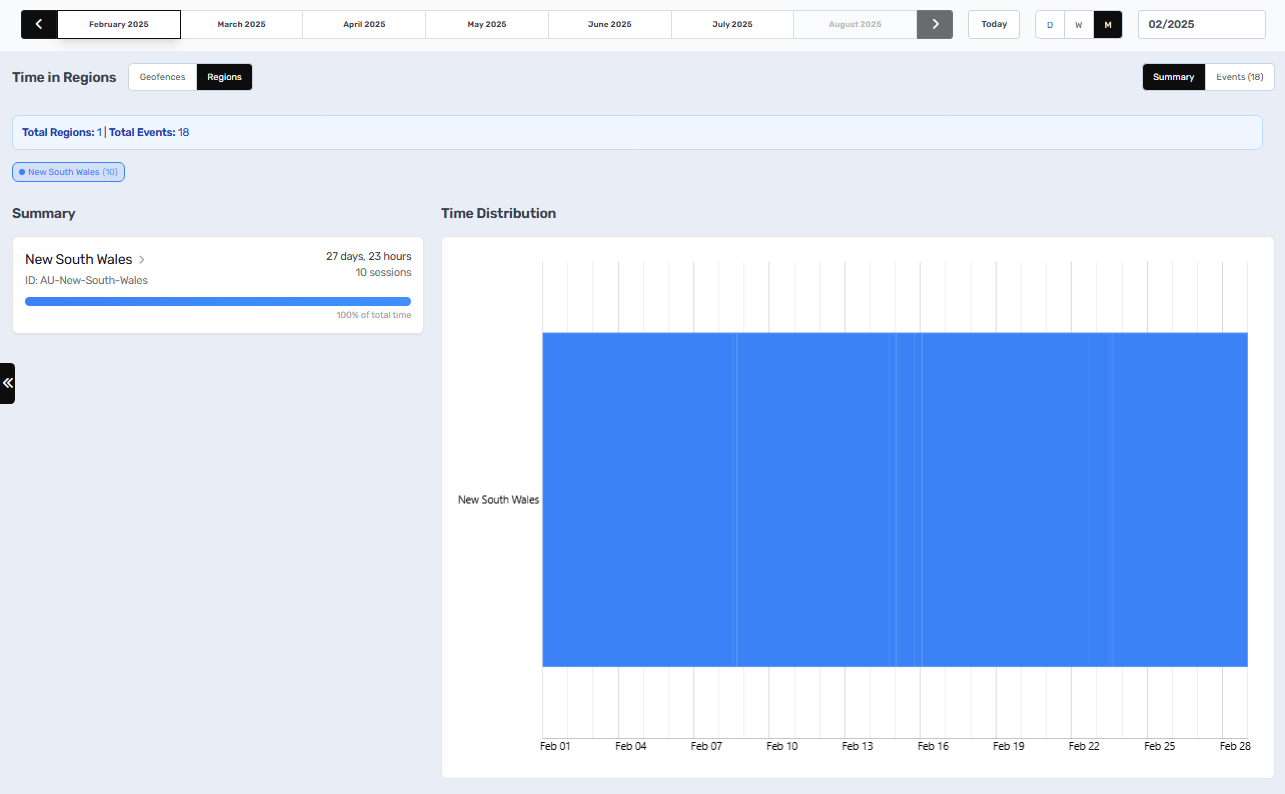Go to previous months with left arrow
The image size is (1285, 794).
tap(39, 24)
